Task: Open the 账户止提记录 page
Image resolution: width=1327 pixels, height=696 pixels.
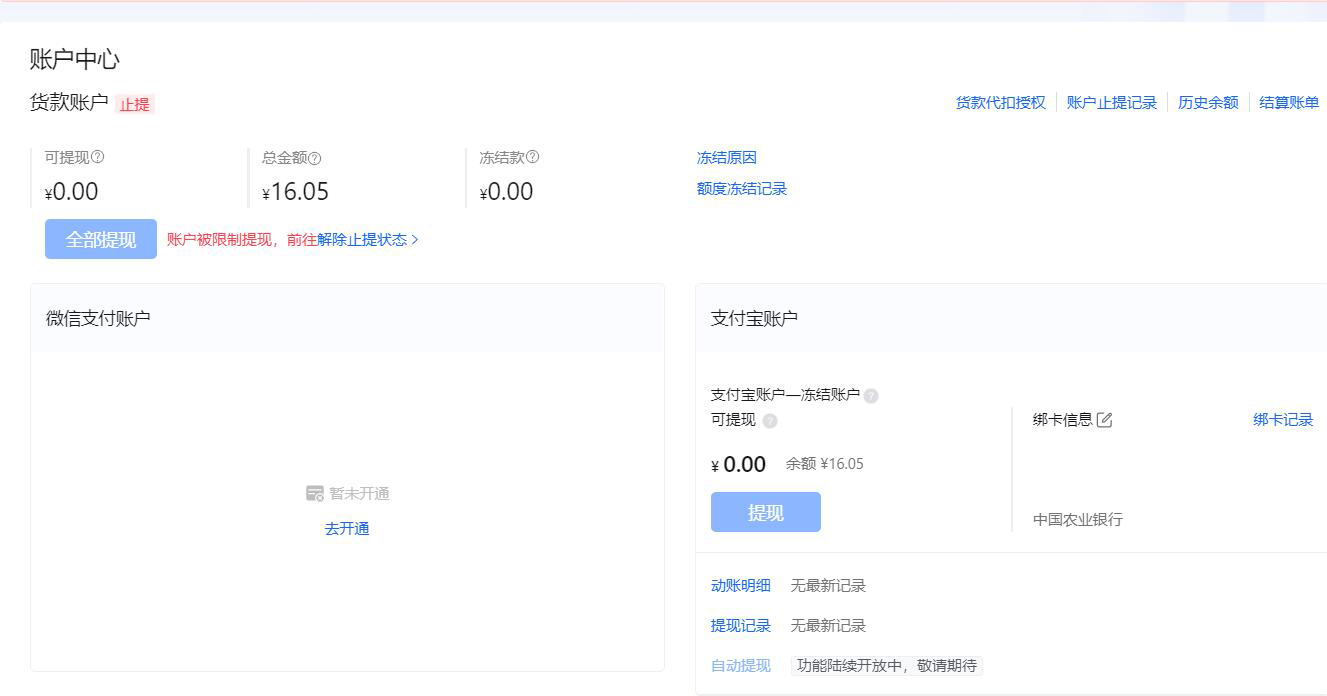Action: coord(1112,102)
